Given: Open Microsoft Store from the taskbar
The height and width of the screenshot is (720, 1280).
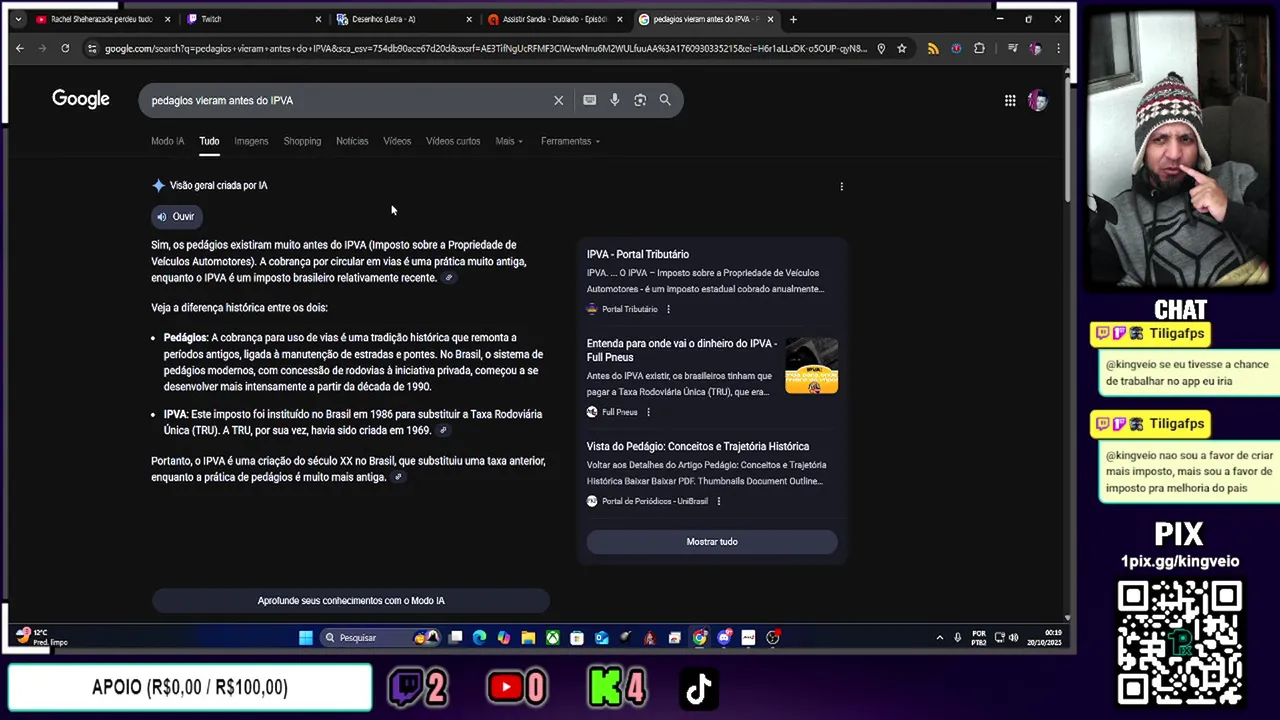Looking at the screenshot, I should (x=577, y=637).
